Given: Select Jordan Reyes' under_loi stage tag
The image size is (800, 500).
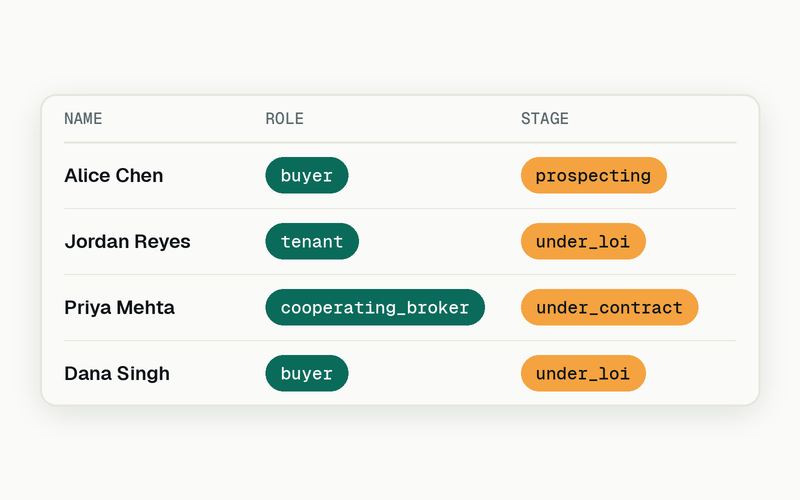Looking at the screenshot, I should (x=583, y=241).
